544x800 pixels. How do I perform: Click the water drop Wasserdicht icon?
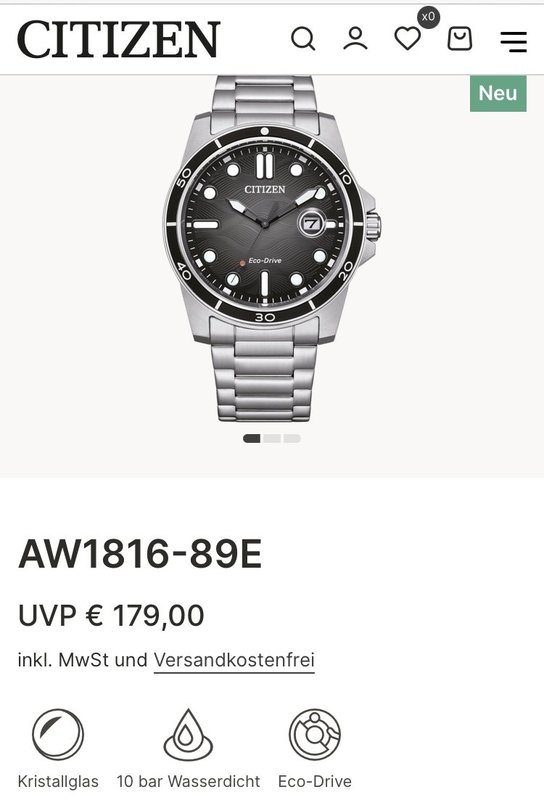coord(188,735)
